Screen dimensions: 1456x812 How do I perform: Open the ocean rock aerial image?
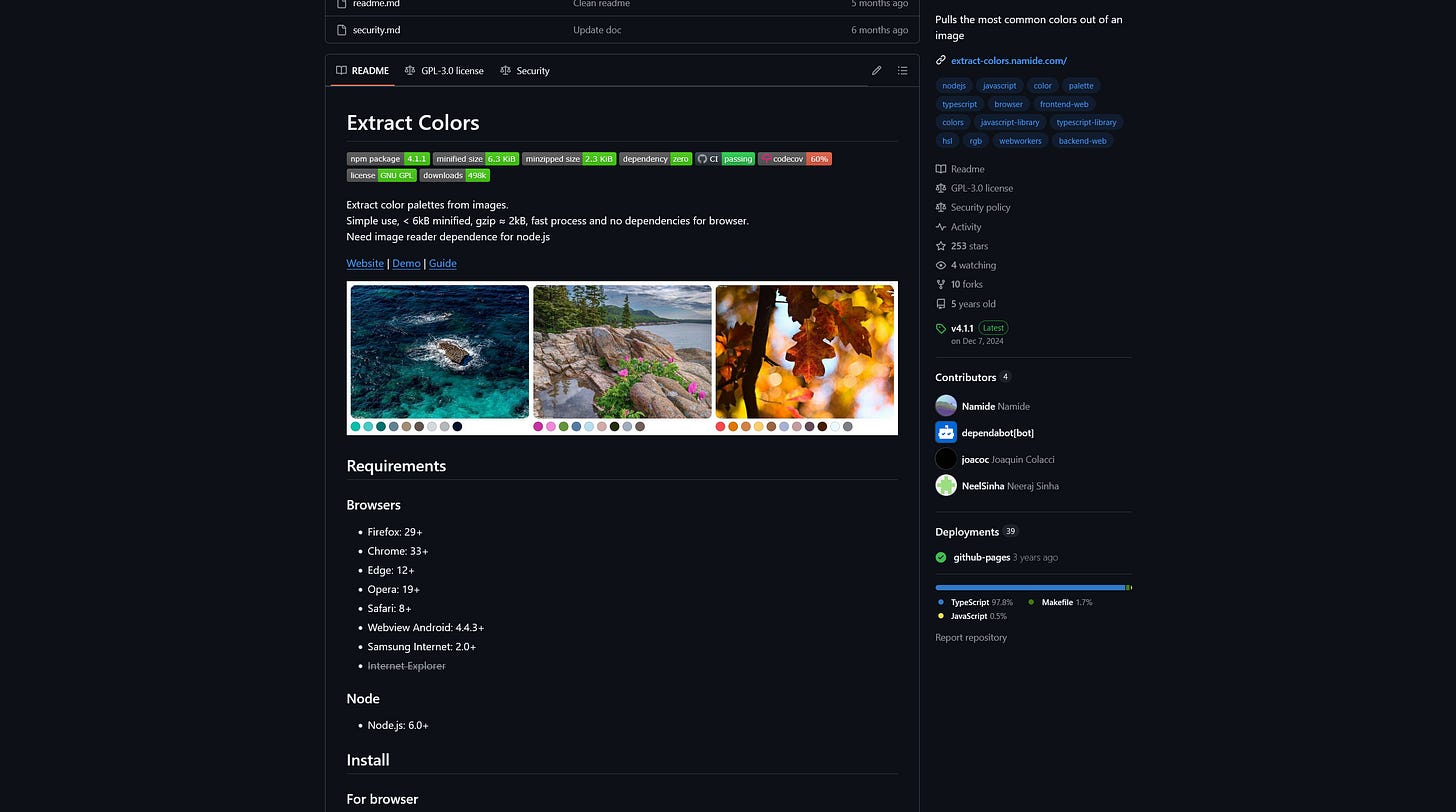pyautogui.click(x=440, y=351)
